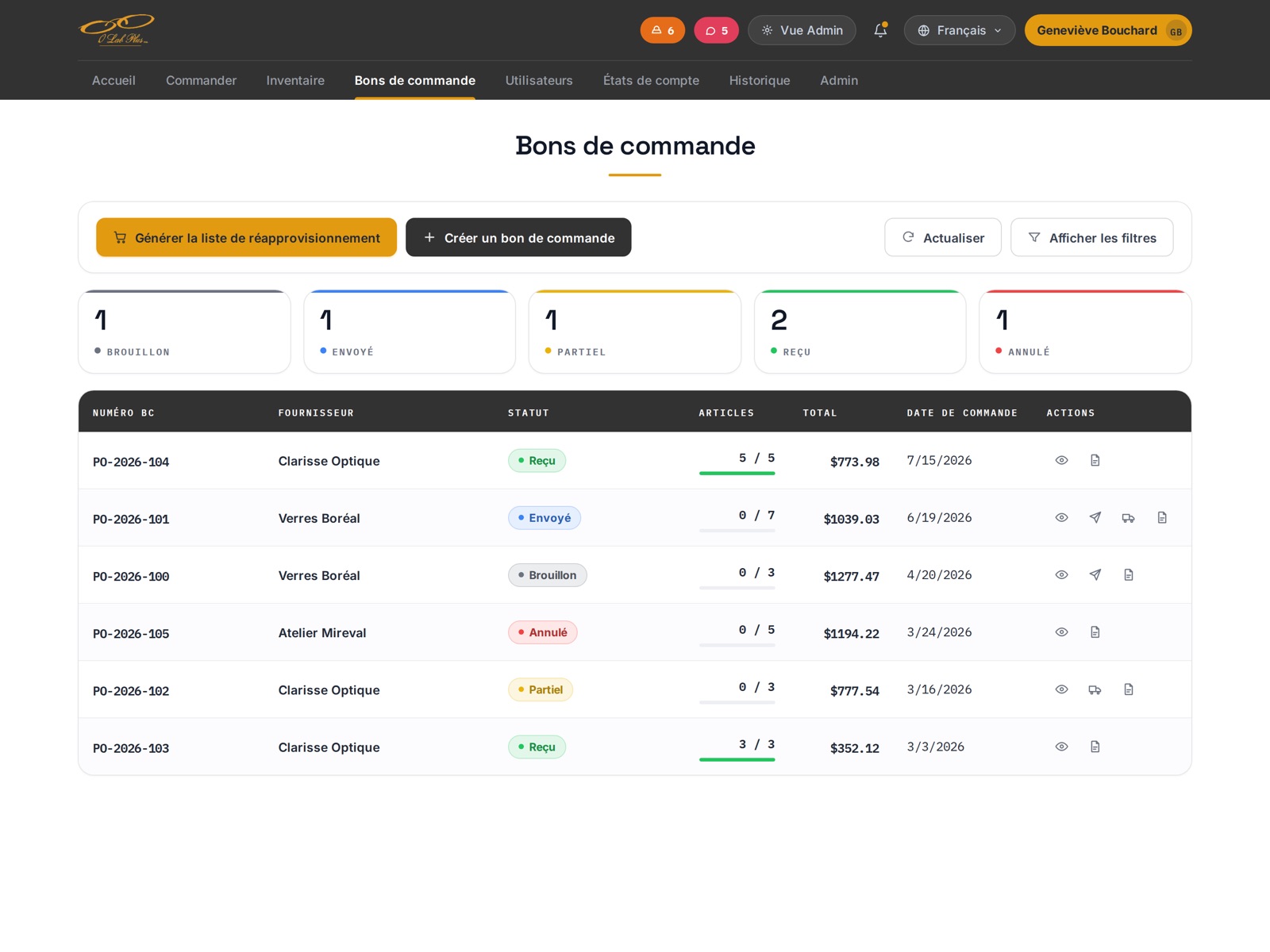This screenshot has height=952, width=1270.
Task: Open the Utilisateurs tab
Action: point(539,80)
